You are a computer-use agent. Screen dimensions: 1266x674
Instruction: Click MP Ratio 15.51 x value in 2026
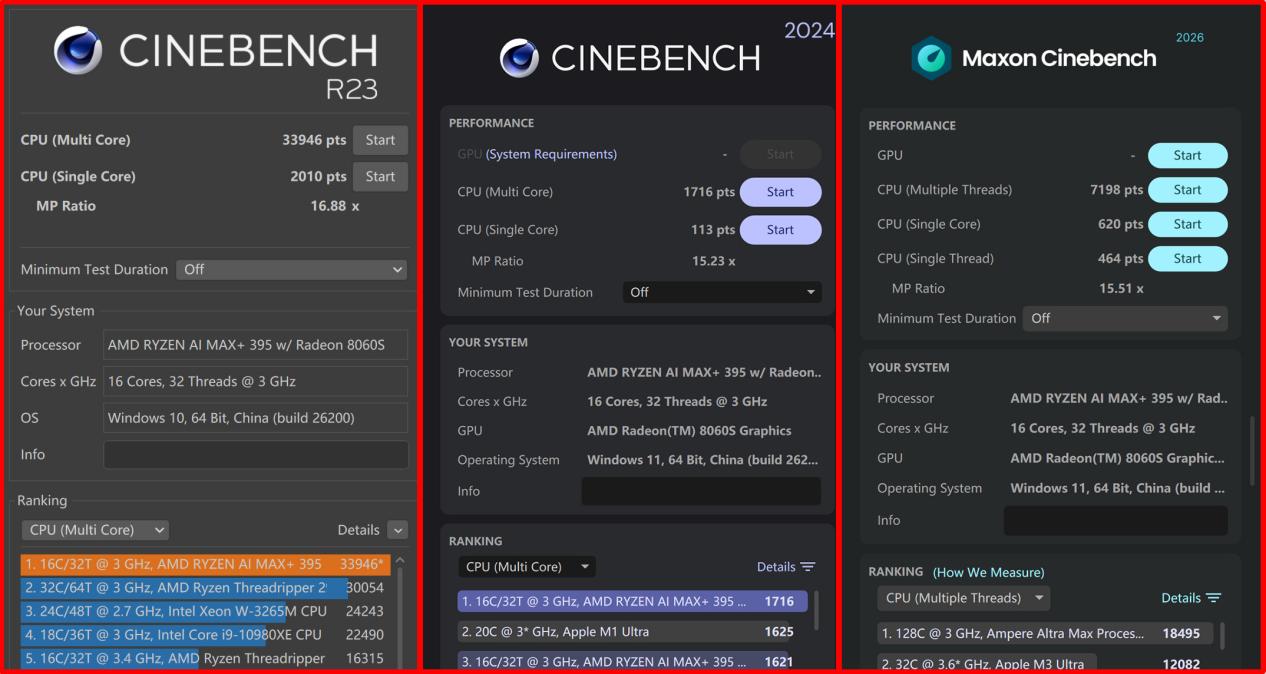coord(1121,288)
